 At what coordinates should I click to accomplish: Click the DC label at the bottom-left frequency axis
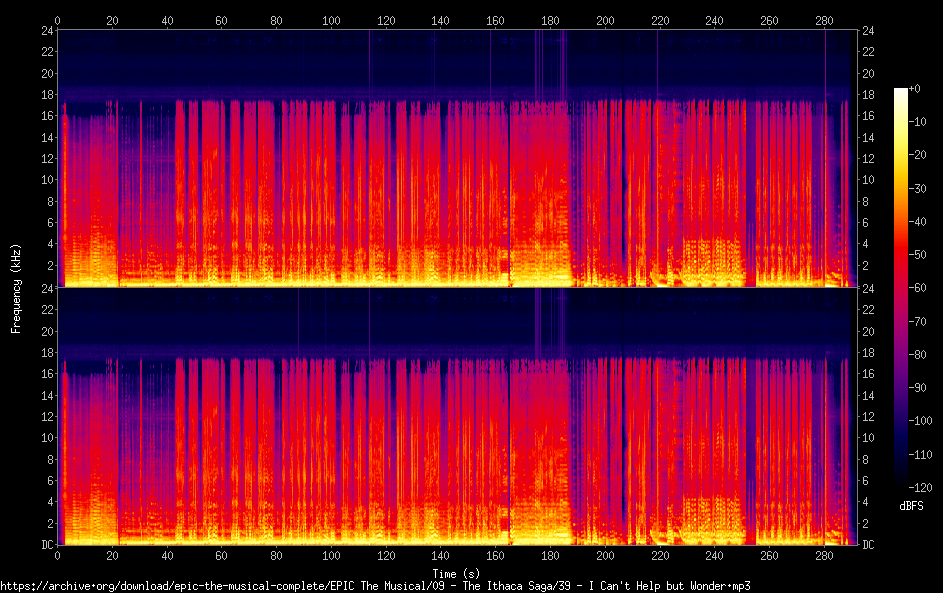point(46,545)
